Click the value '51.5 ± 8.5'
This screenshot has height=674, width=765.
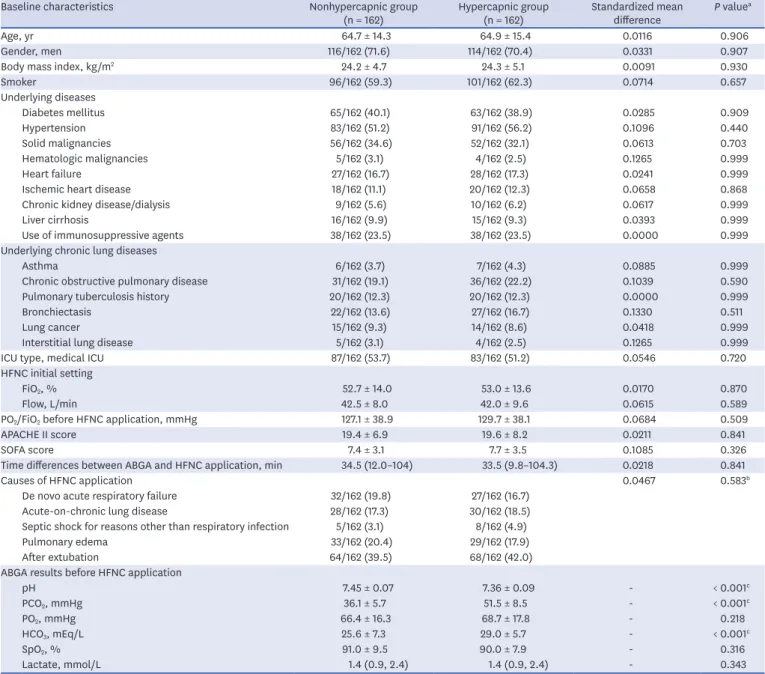505,603
